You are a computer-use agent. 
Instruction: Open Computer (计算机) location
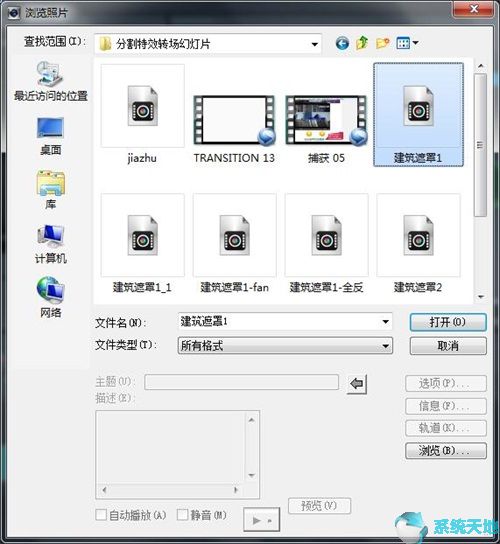point(51,244)
